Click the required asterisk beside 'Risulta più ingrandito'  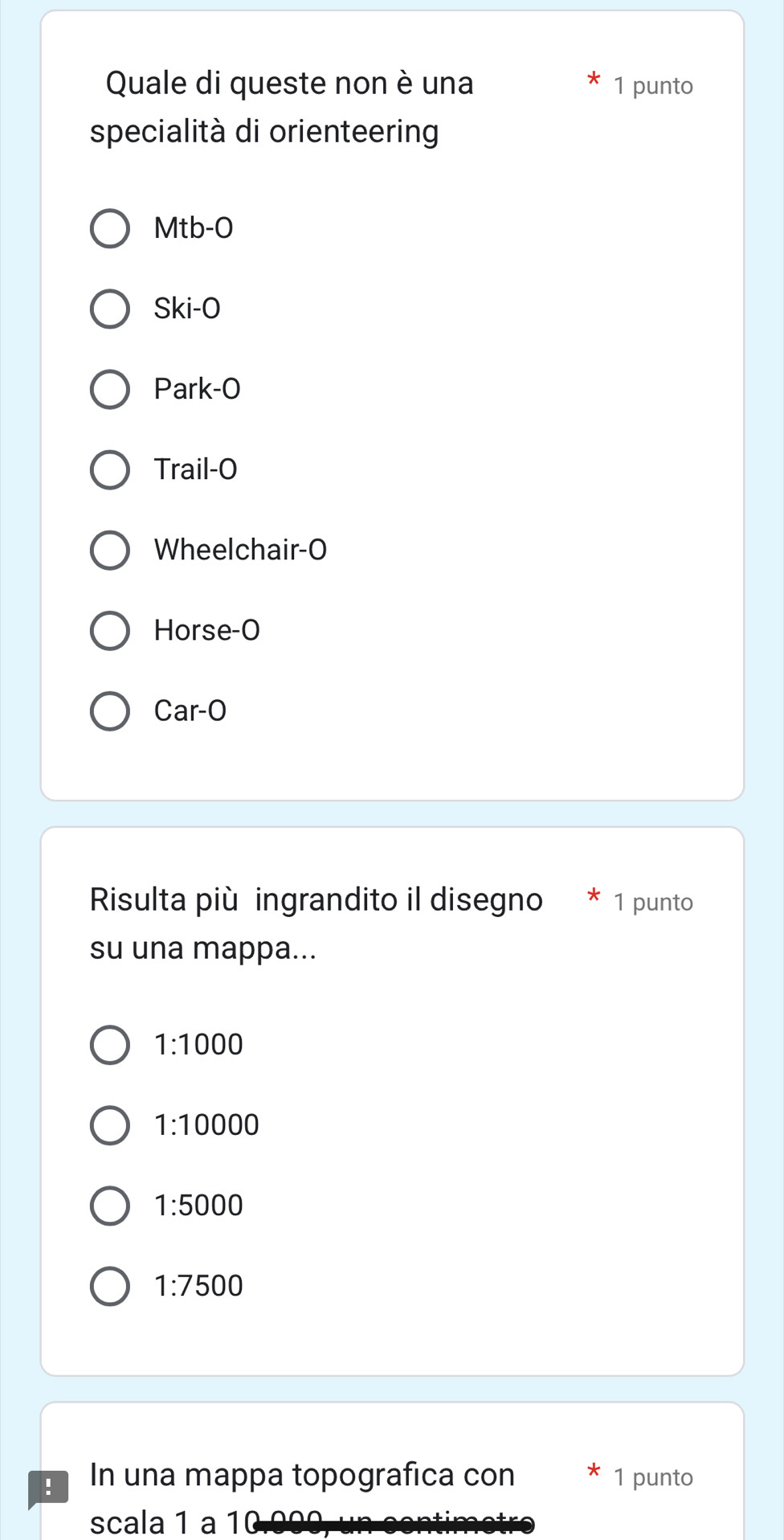(x=594, y=896)
